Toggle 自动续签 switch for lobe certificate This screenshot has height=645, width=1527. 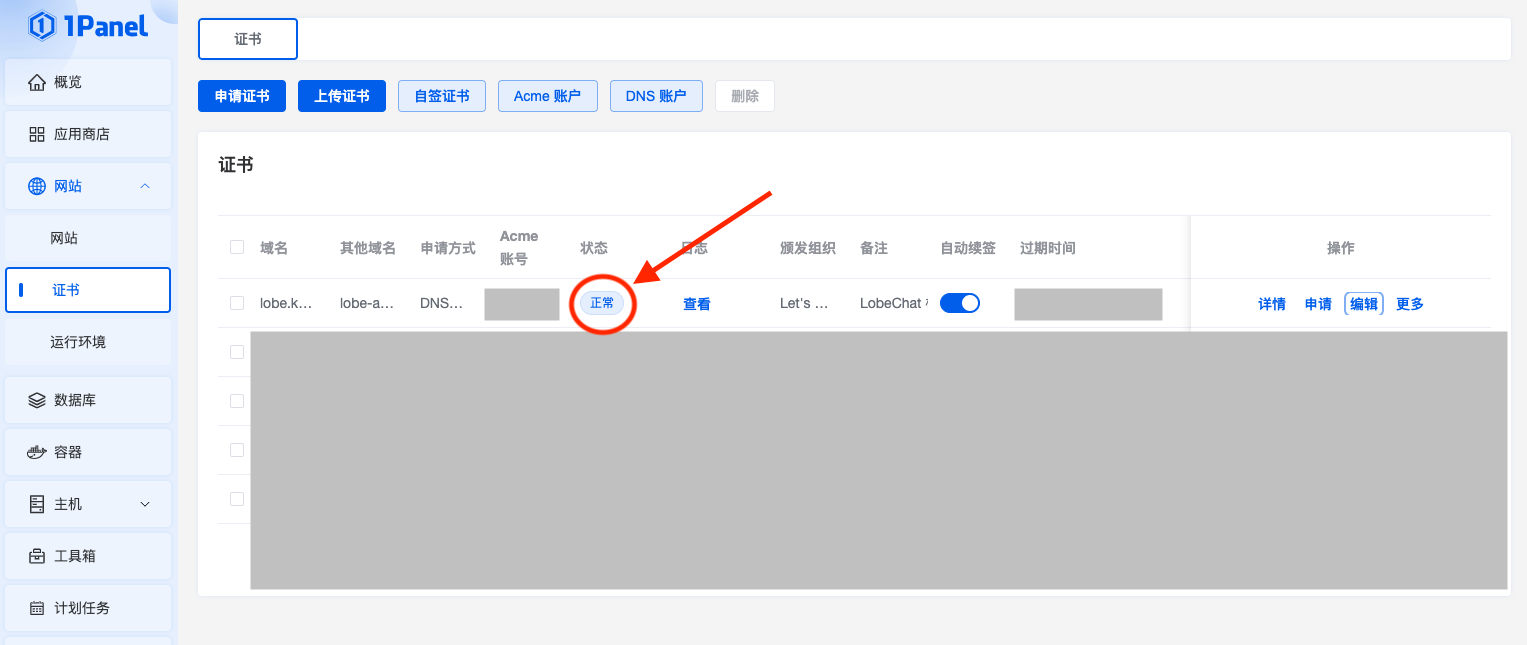point(959,303)
